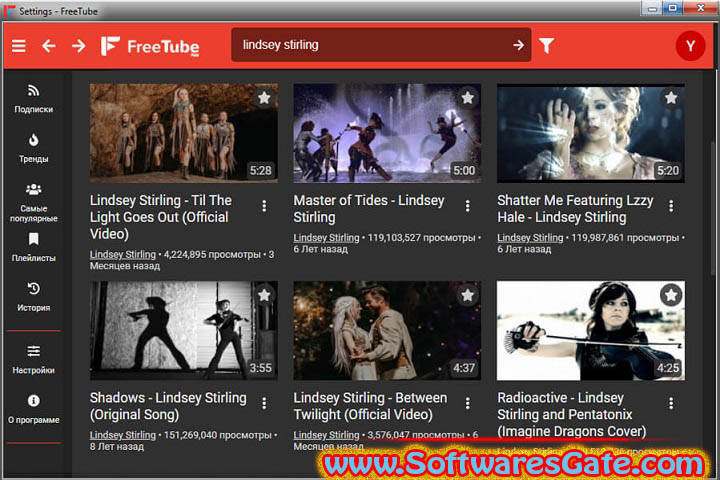The image size is (720, 480).
Task: Open История history
Action: [34, 297]
